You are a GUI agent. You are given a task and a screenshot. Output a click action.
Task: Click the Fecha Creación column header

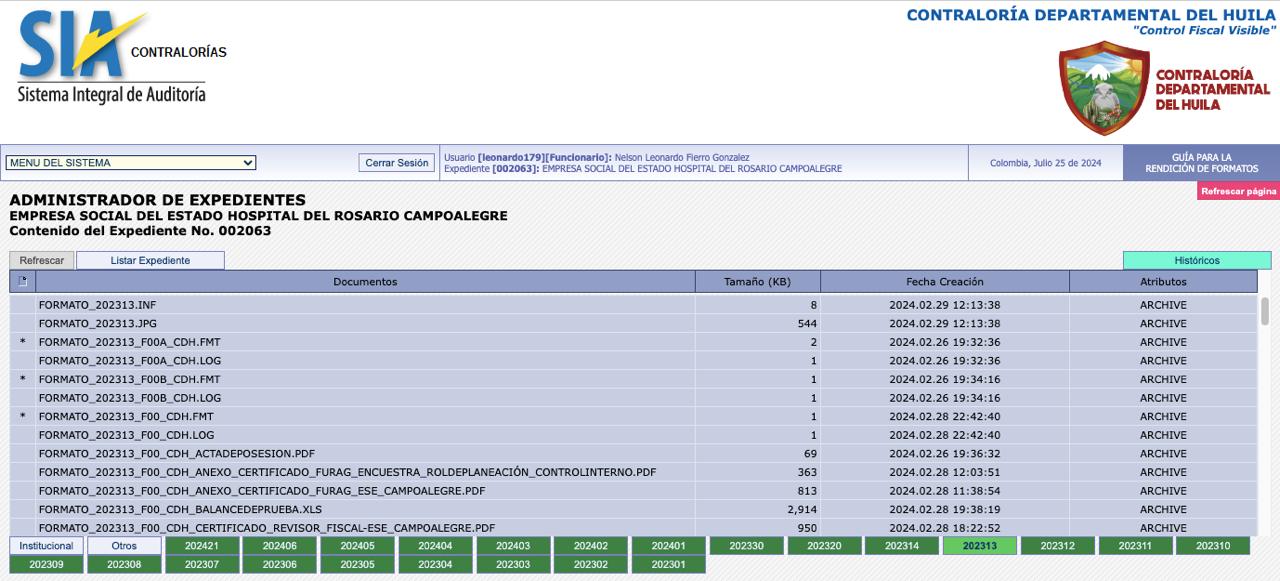[945, 282]
